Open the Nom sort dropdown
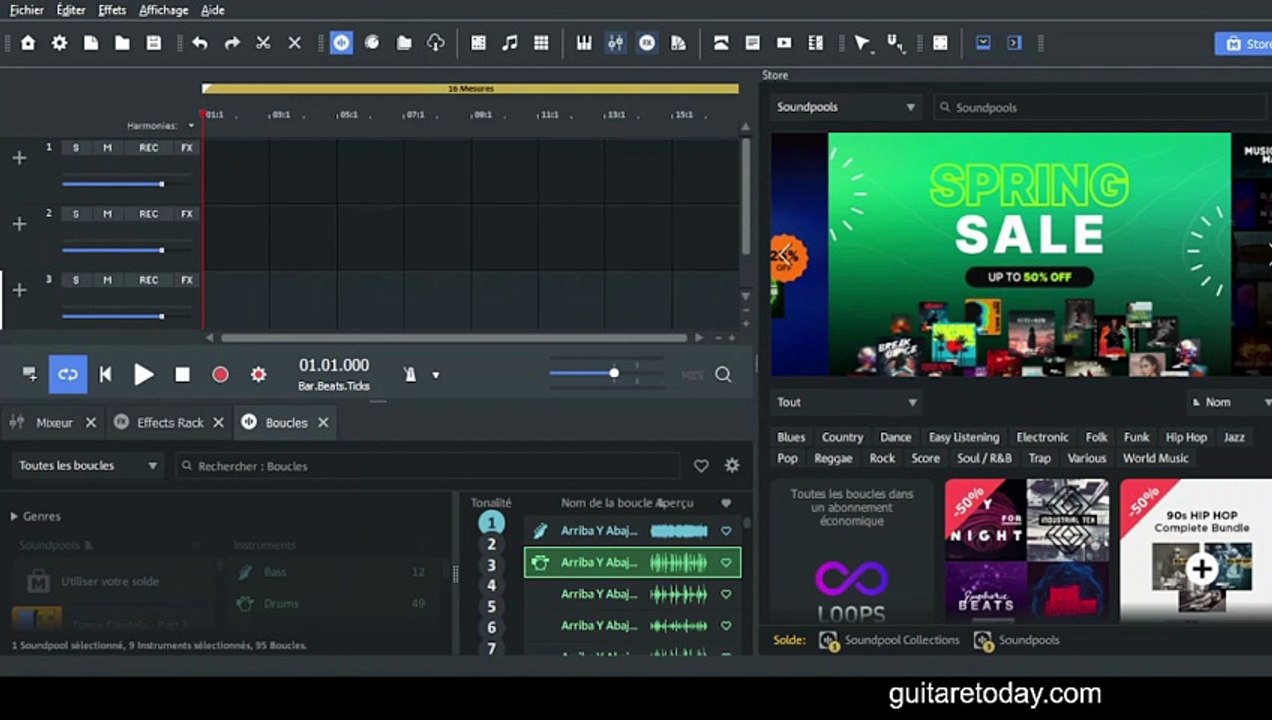The image size is (1272, 720). pos(1228,402)
